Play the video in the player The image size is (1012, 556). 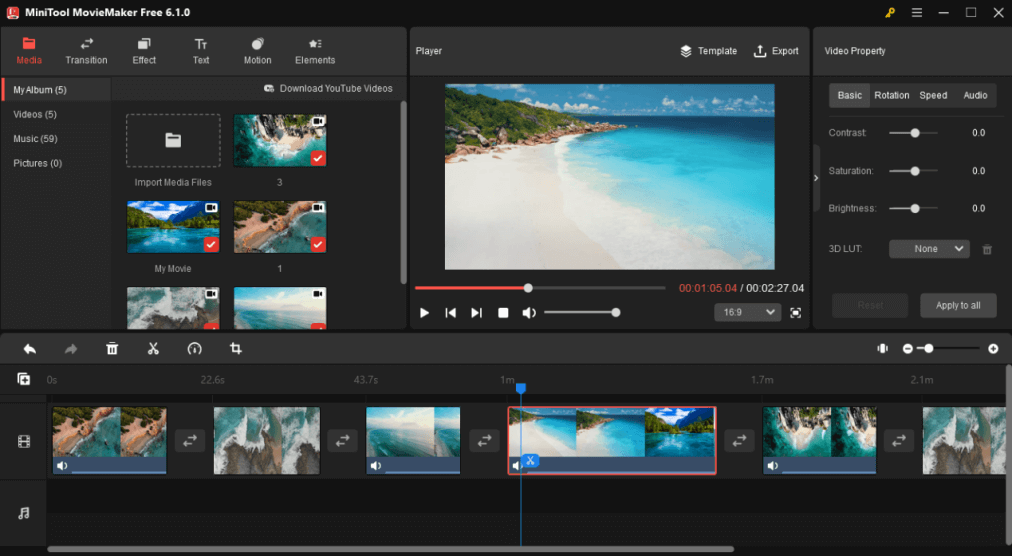[424, 313]
